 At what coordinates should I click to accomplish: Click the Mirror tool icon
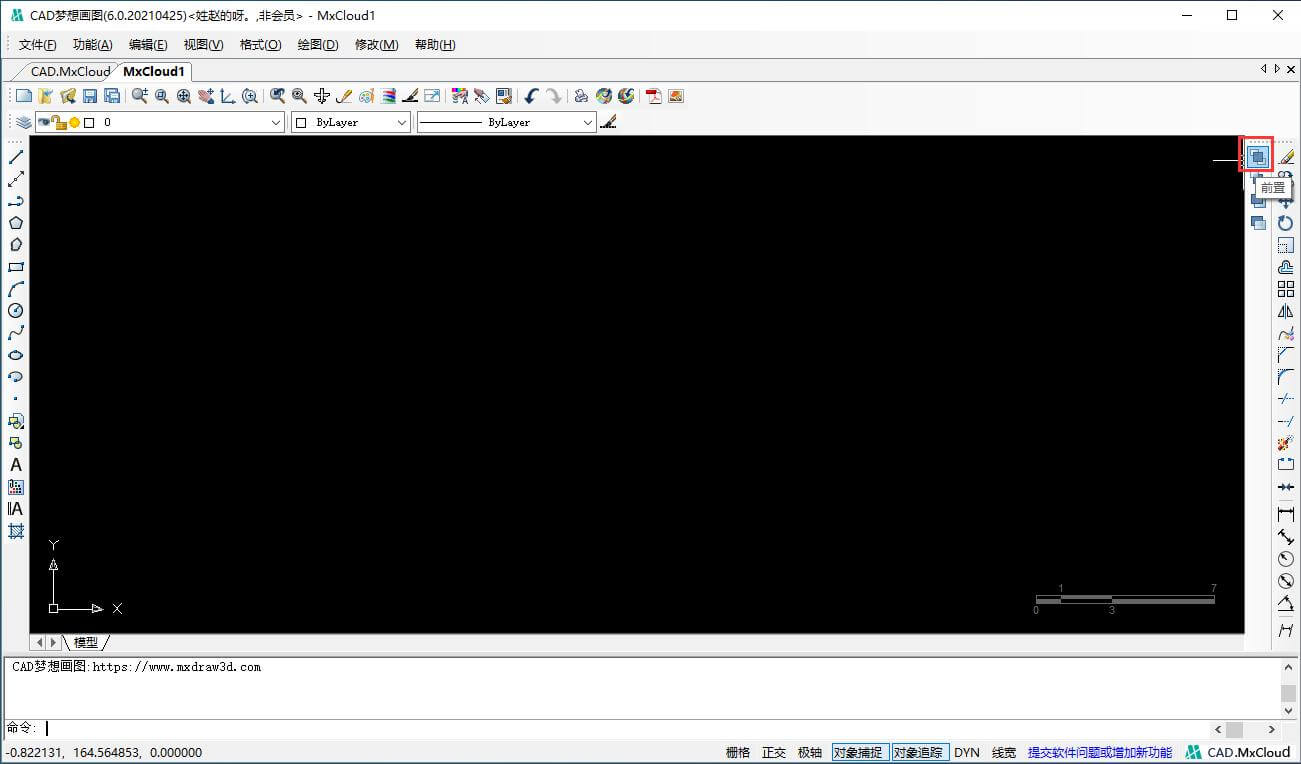point(1286,311)
